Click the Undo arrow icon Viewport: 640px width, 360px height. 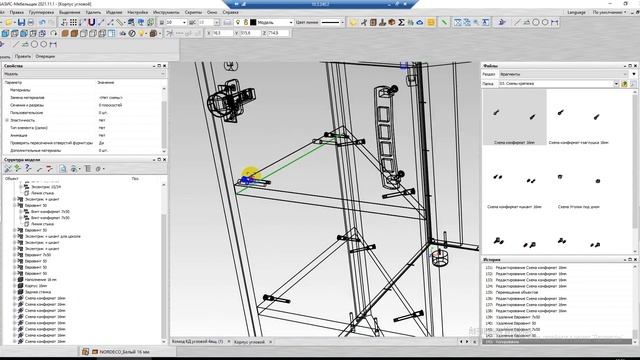[x=42, y=22]
